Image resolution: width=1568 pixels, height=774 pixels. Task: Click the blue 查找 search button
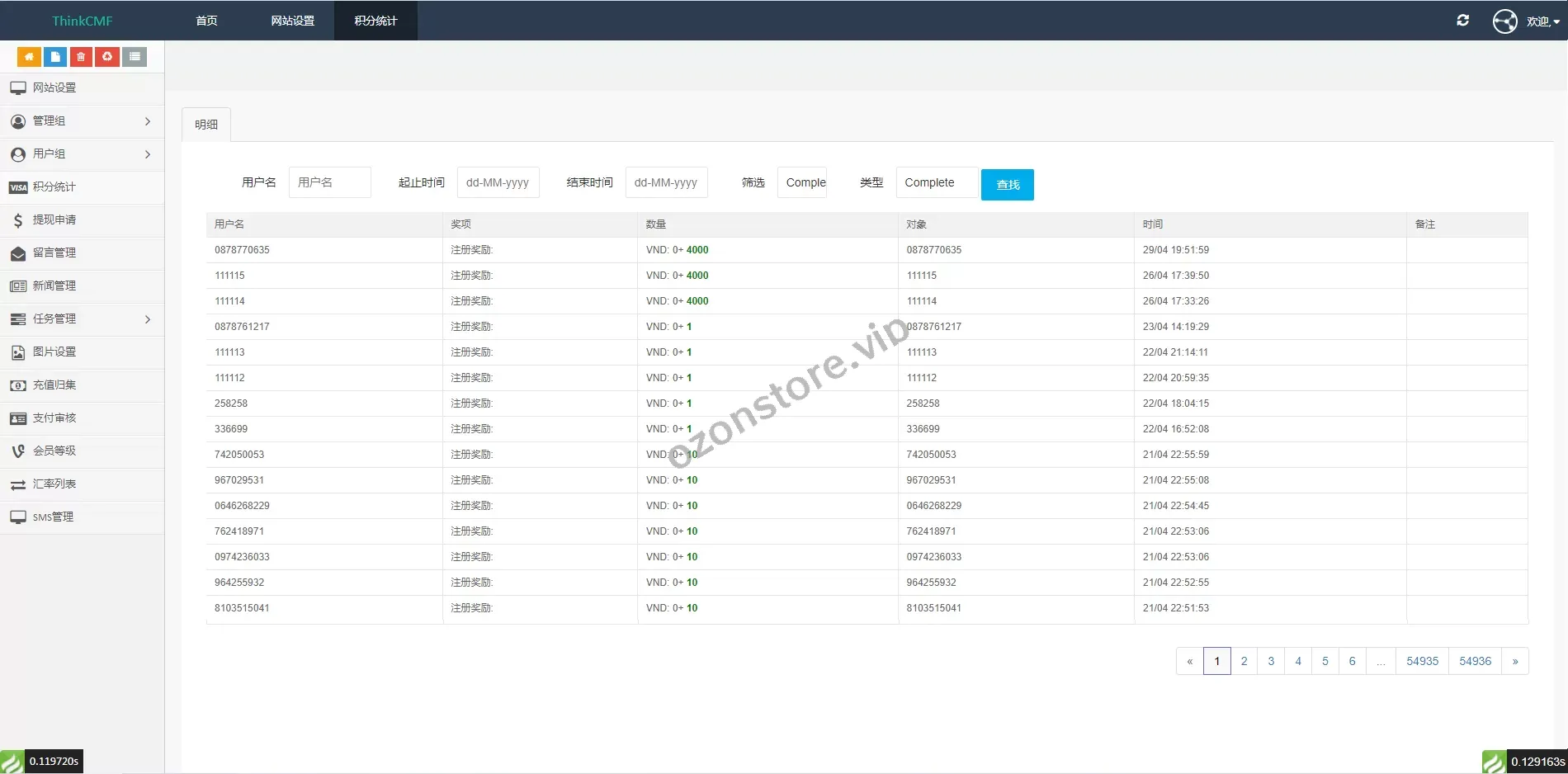(1007, 185)
